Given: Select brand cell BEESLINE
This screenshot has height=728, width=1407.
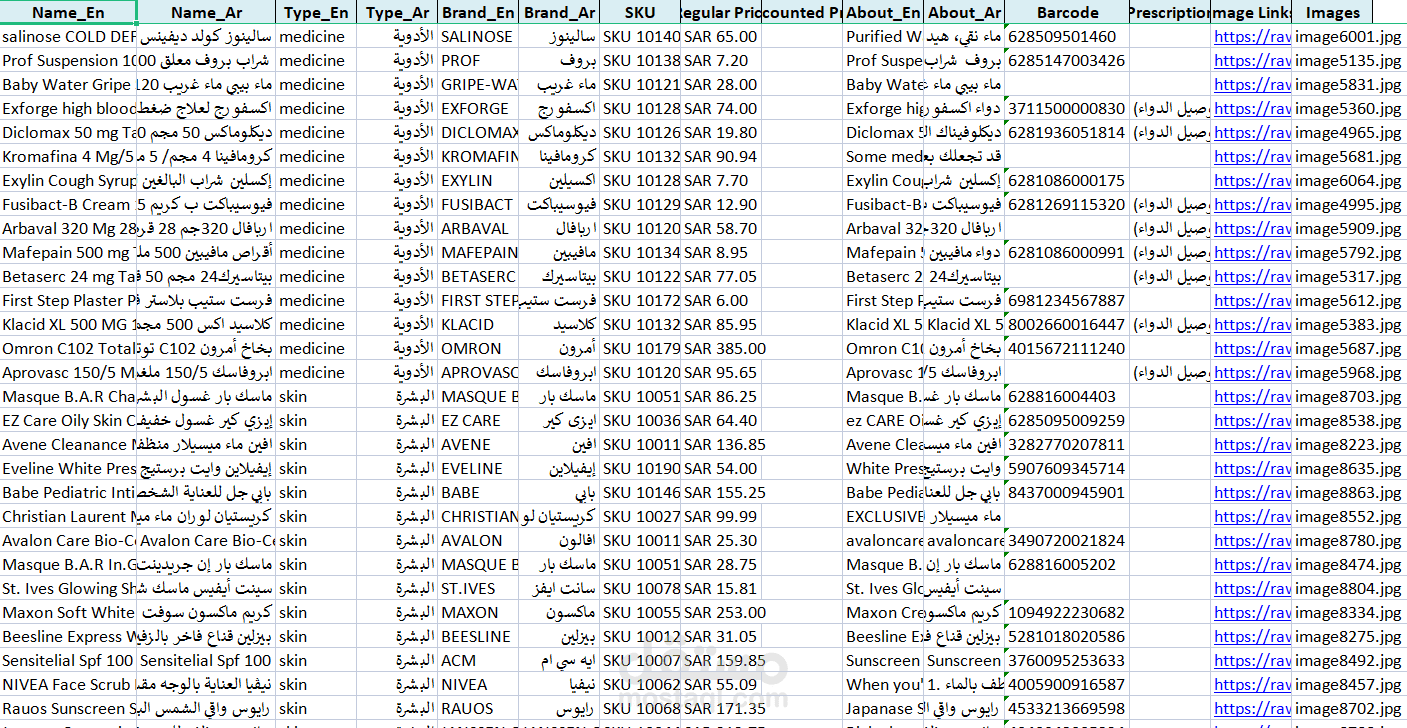Looking at the screenshot, I should [478, 637].
